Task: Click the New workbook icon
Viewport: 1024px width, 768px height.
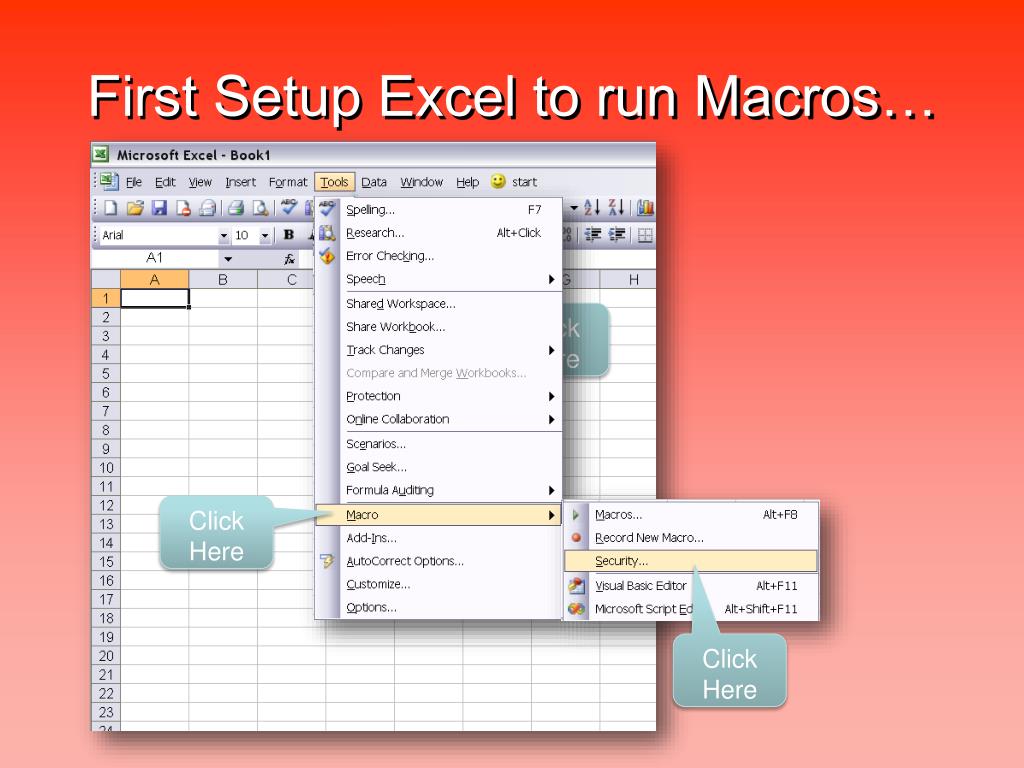Action: [x=110, y=208]
